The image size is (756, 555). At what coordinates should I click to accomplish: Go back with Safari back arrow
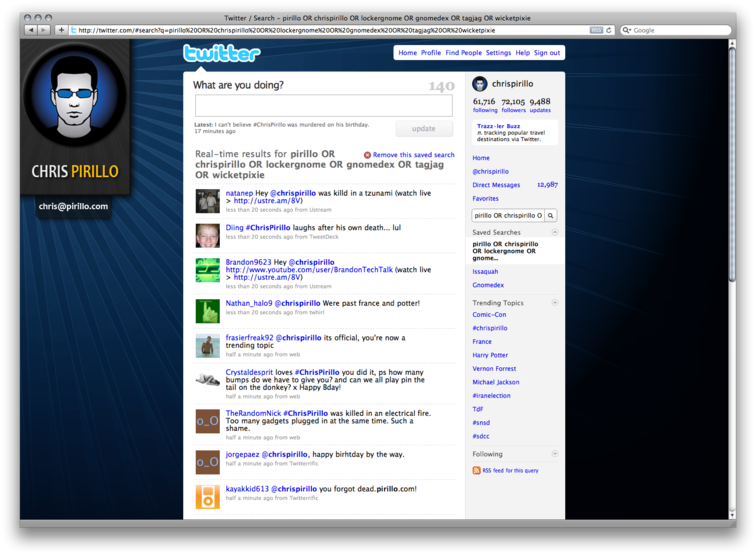pyautogui.click(x=31, y=30)
